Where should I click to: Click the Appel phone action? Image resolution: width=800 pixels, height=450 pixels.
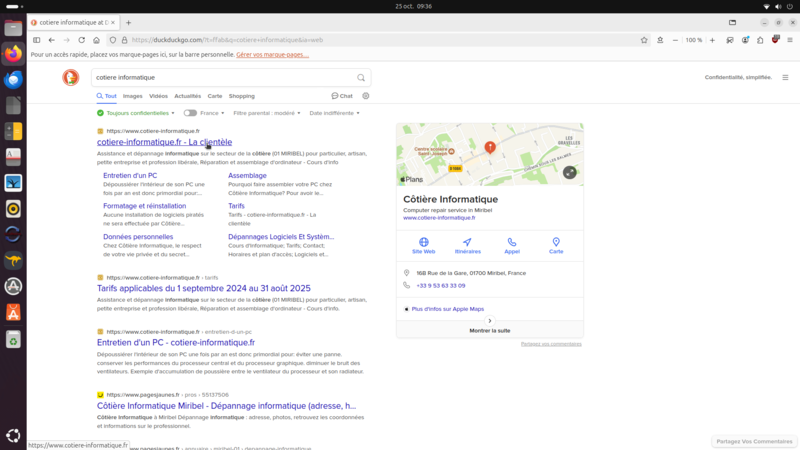coord(512,245)
